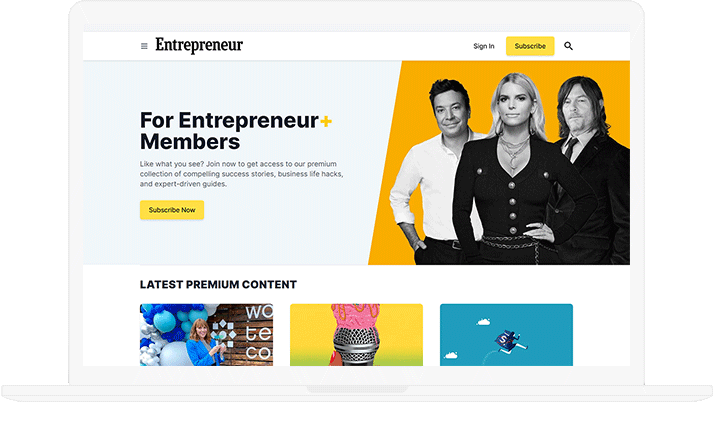Click the man in white shirt

point(433,173)
